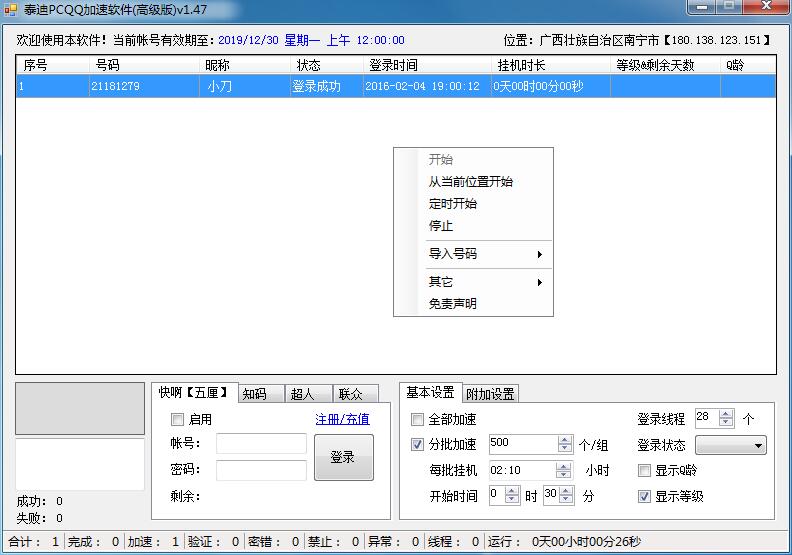Switch to the 联众 tab

(x=356, y=394)
